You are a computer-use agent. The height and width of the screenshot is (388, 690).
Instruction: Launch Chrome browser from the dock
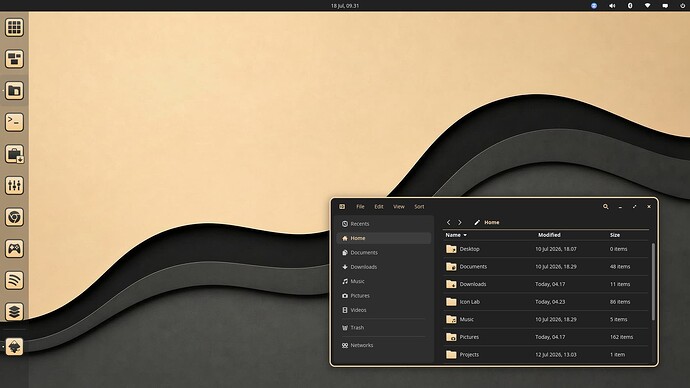click(x=14, y=217)
